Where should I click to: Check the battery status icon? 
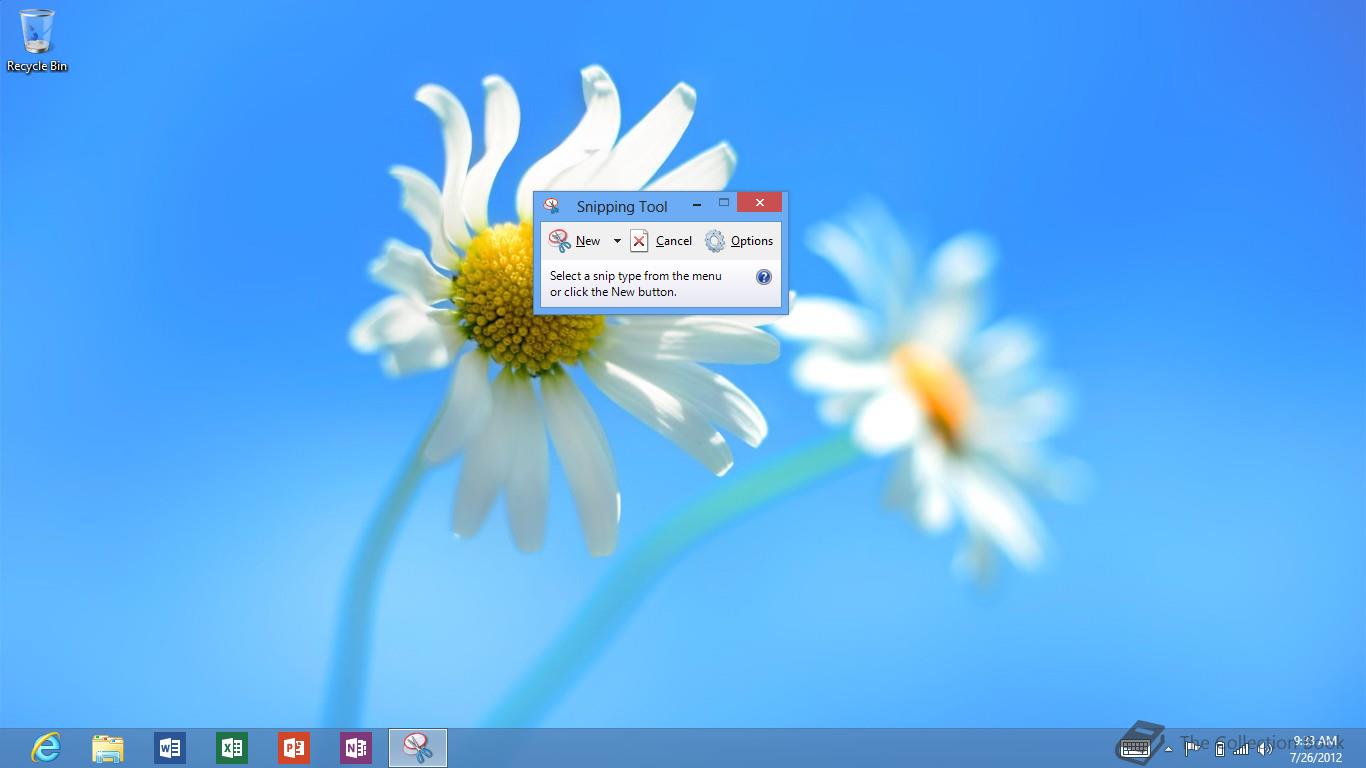[1220, 748]
